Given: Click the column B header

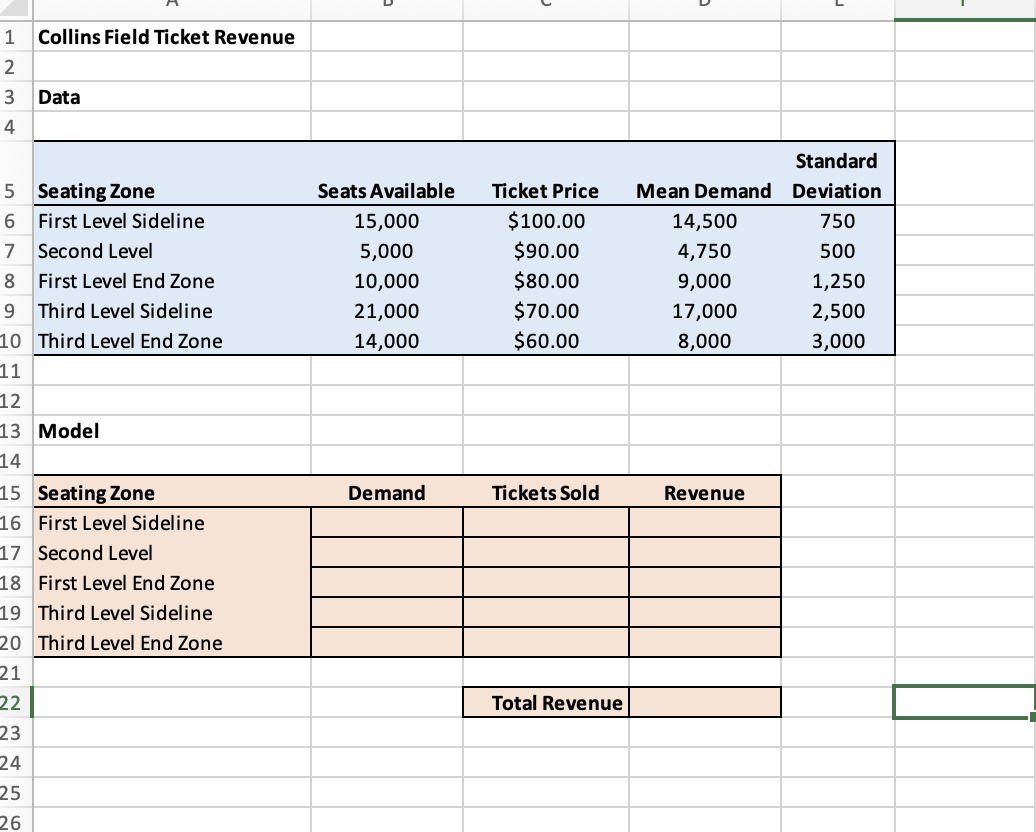Looking at the screenshot, I should pos(386,8).
